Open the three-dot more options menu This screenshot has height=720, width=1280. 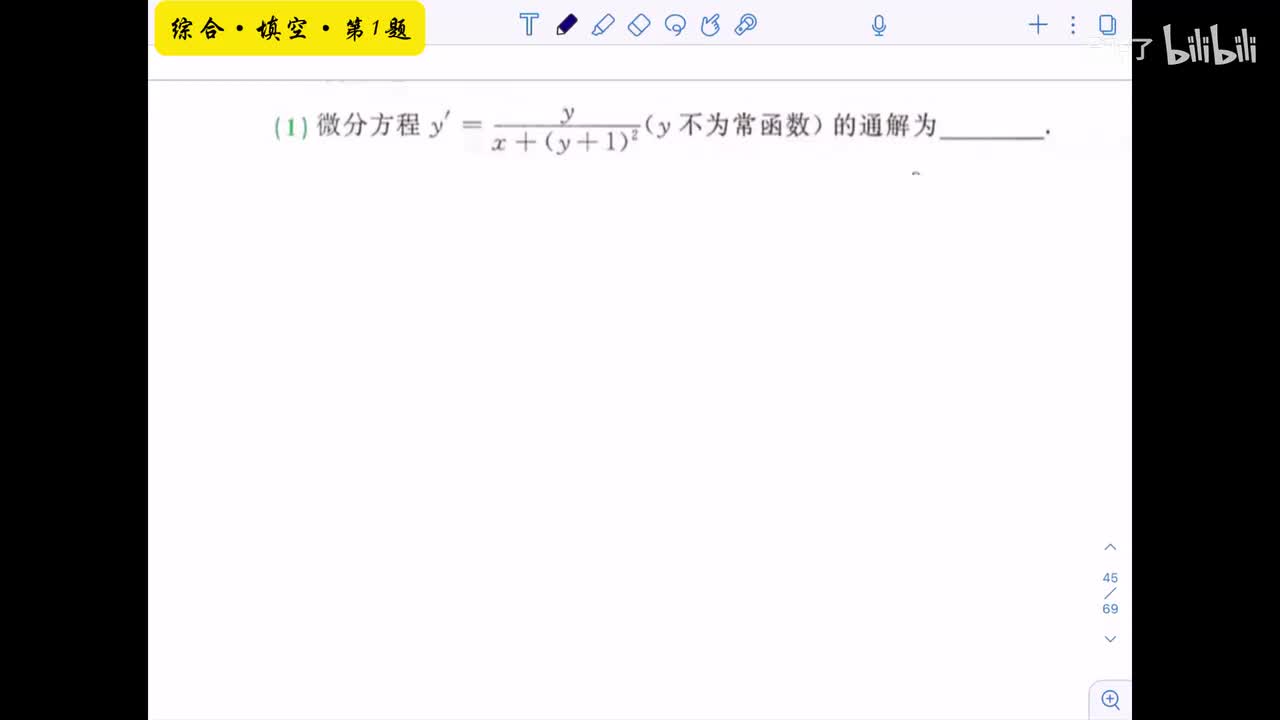click(x=1073, y=25)
